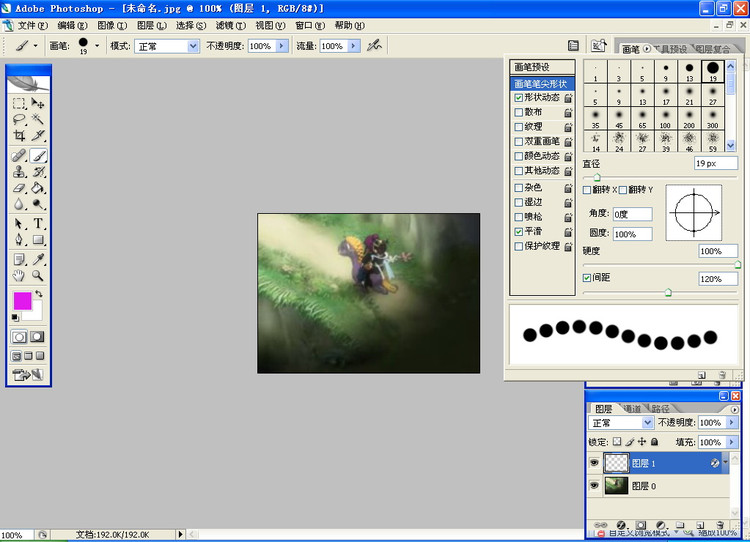
Task: Select the Slice tool
Action: click(x=38, y=135)
